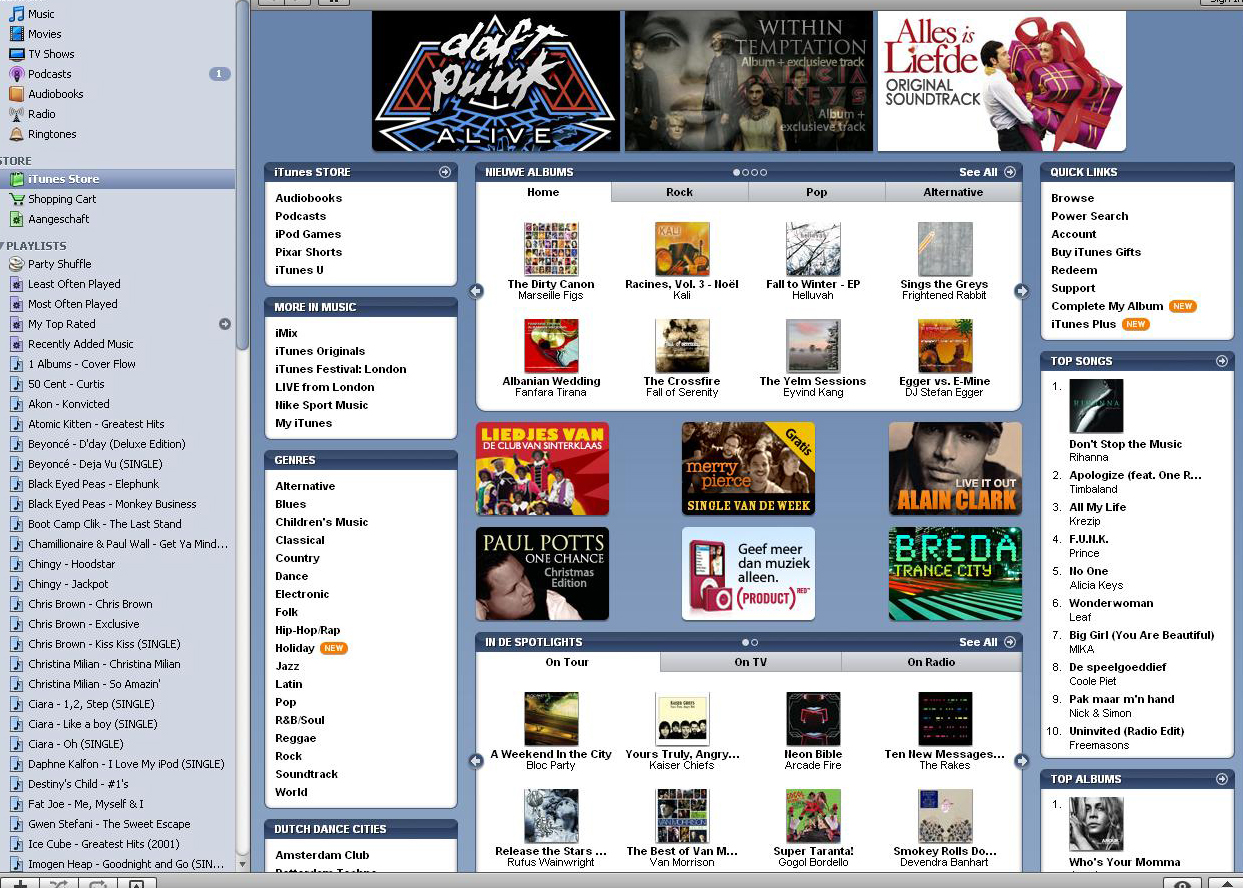Open the Movies library in the sidebar
Viewport: 1243px width, 888px height.
[44, 34]
